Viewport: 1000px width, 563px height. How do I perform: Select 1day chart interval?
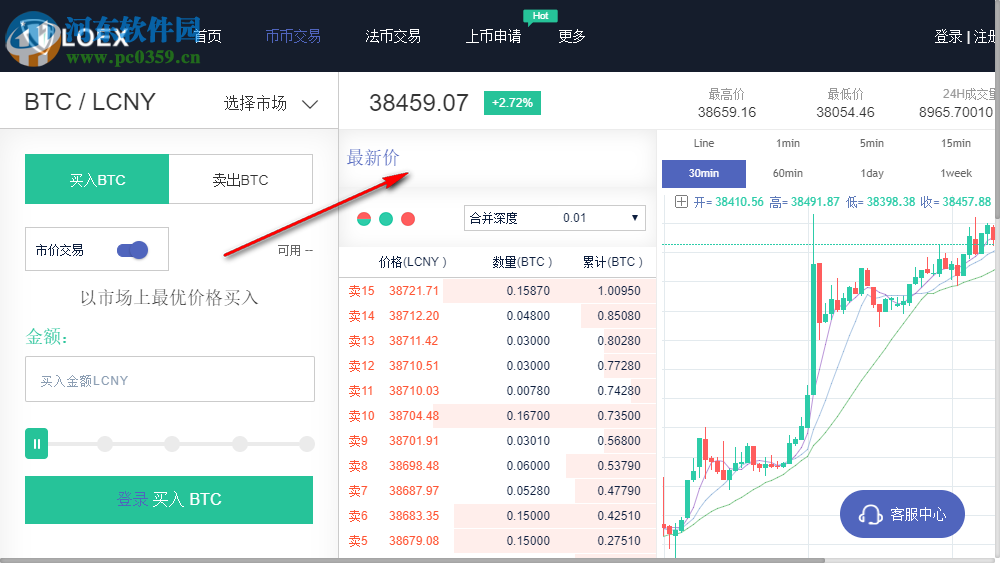click(x=872, y=173)
